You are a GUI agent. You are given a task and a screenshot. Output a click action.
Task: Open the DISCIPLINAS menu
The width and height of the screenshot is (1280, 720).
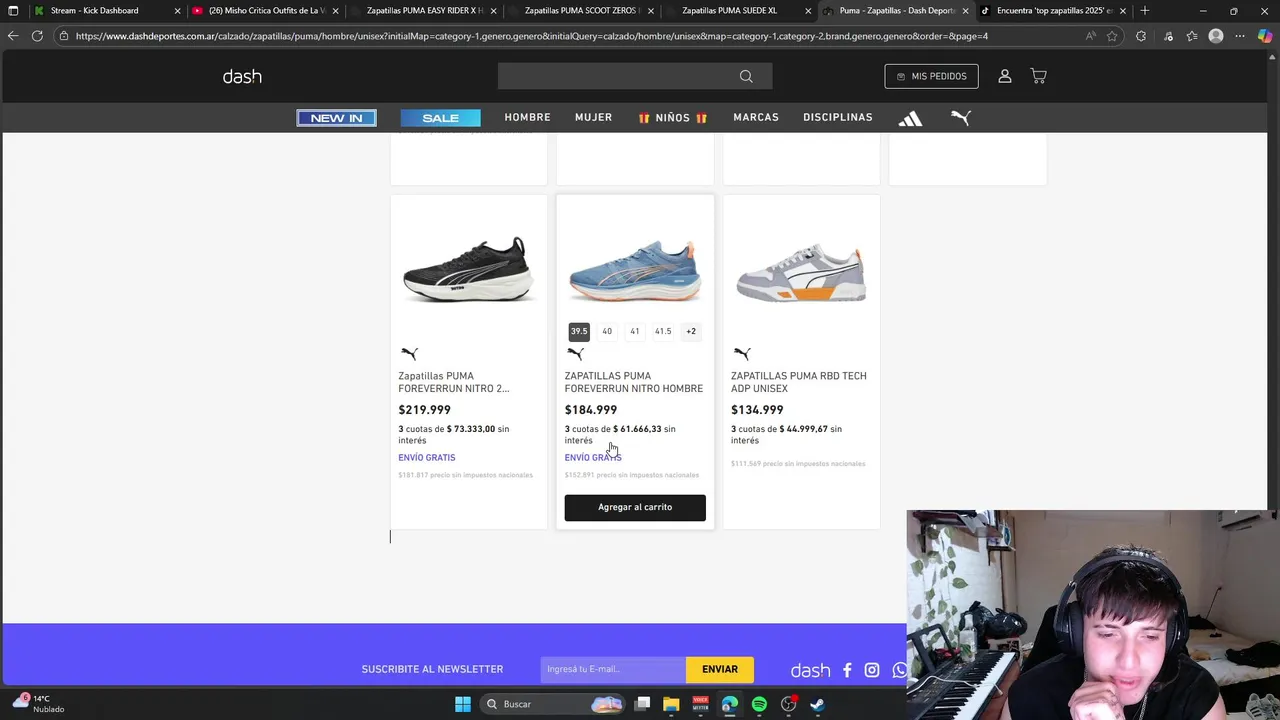(x=838, y=118)
